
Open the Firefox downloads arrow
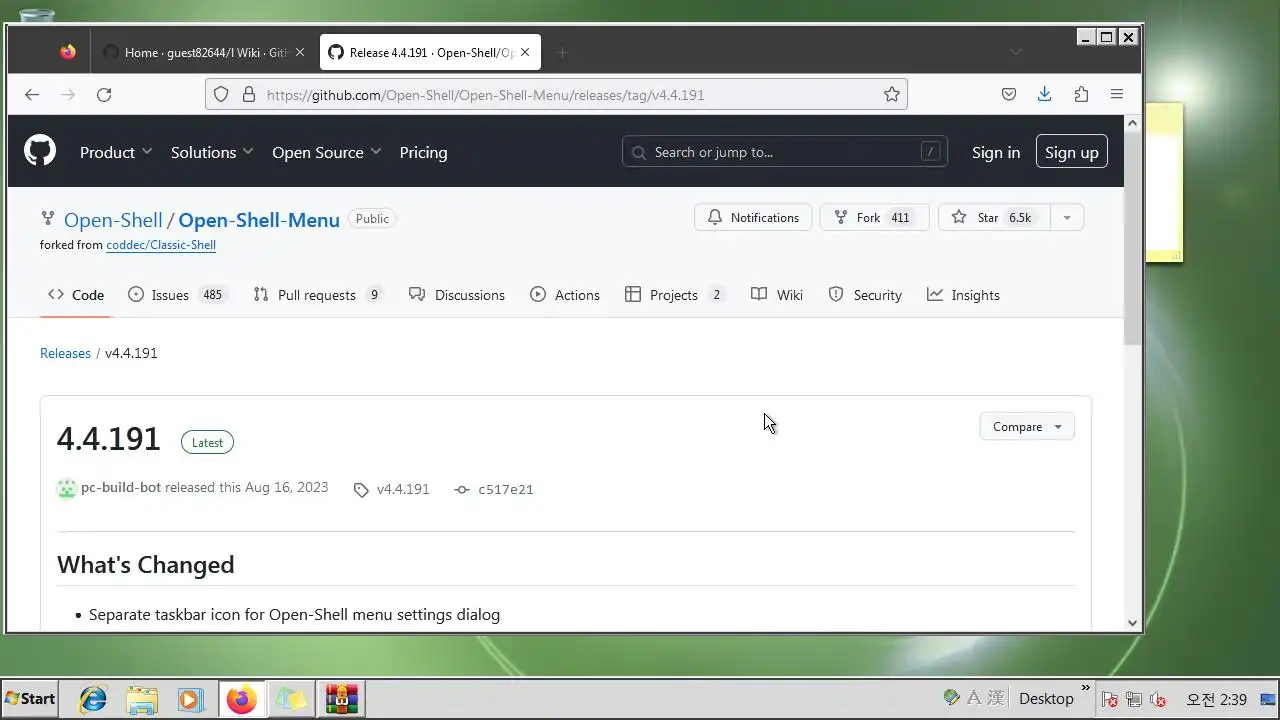[x=1045, y=94]
